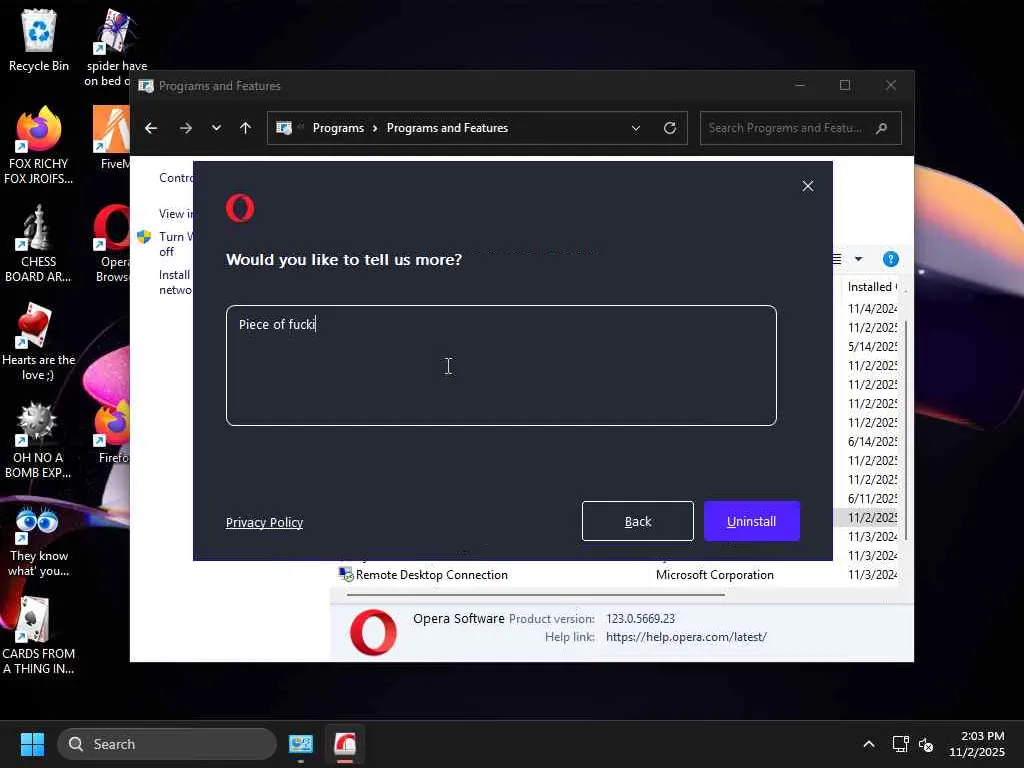Click the horizontal scrollbar of the program list
This screenshot has width=1024, height=768.
[536, 595]
